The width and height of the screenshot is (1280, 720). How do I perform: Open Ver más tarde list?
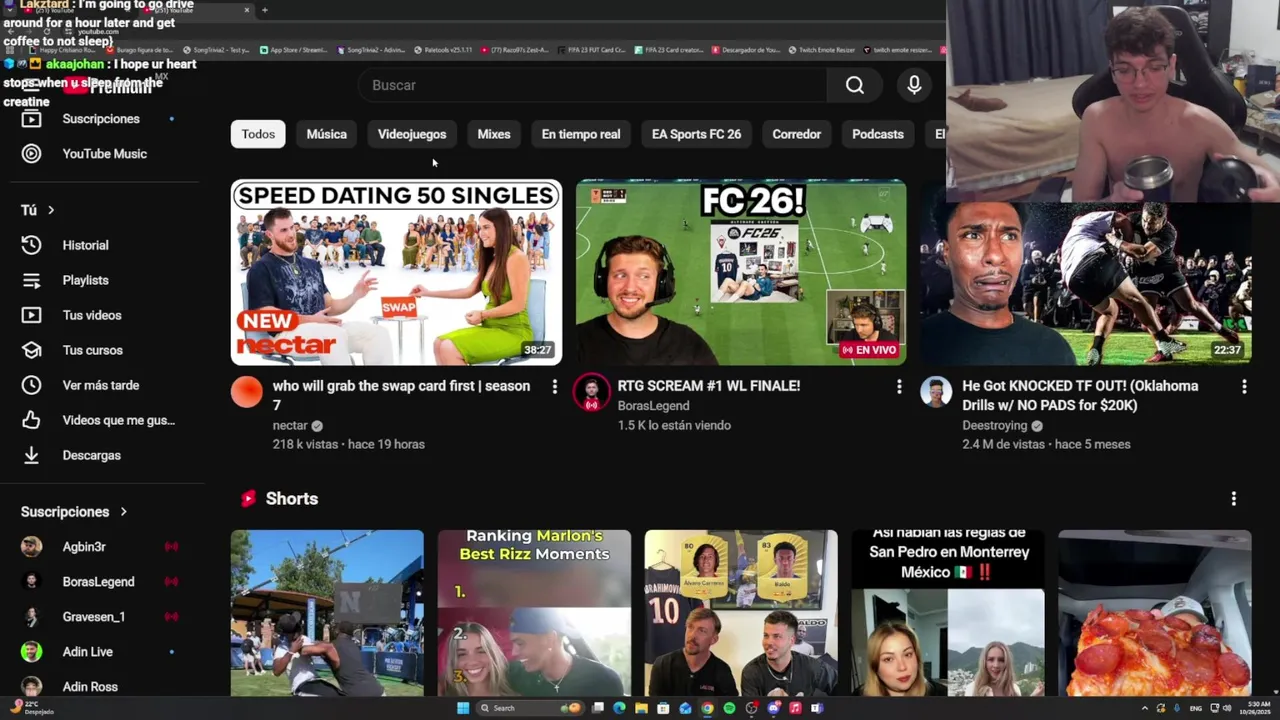[100, 385]
